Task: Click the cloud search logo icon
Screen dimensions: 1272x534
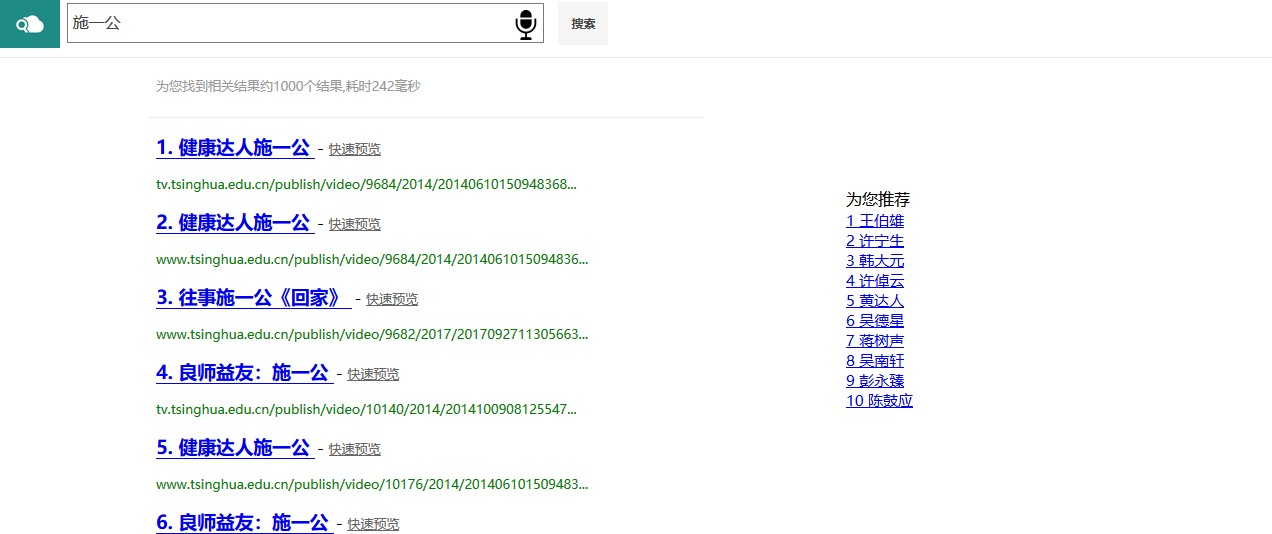Action: click(30, 24)
